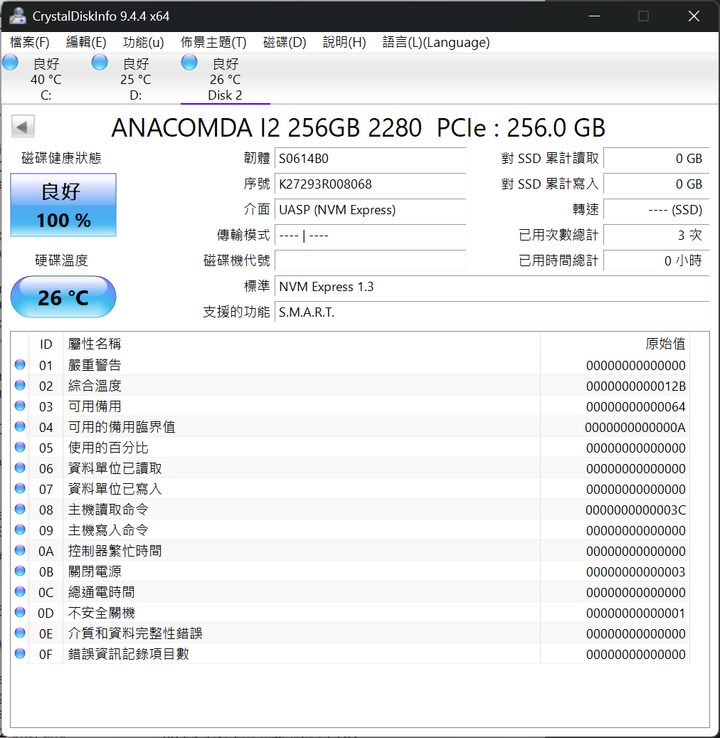This screenshot has height=738, width=720.
Task: Click the 良好 100% health status button
Action: coord(63,205)
